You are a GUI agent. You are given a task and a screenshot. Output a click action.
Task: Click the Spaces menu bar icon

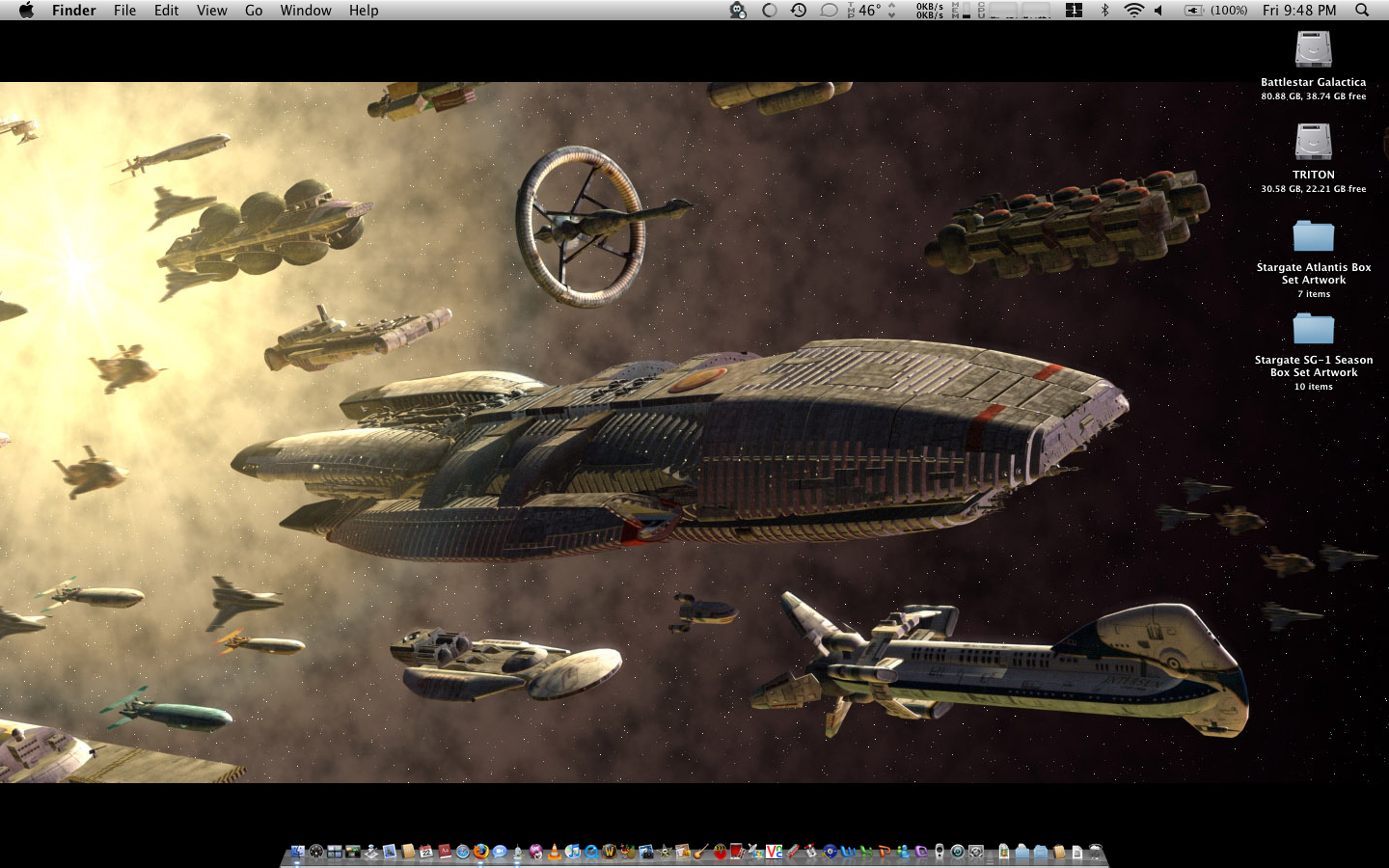[x=1074, y=11]
